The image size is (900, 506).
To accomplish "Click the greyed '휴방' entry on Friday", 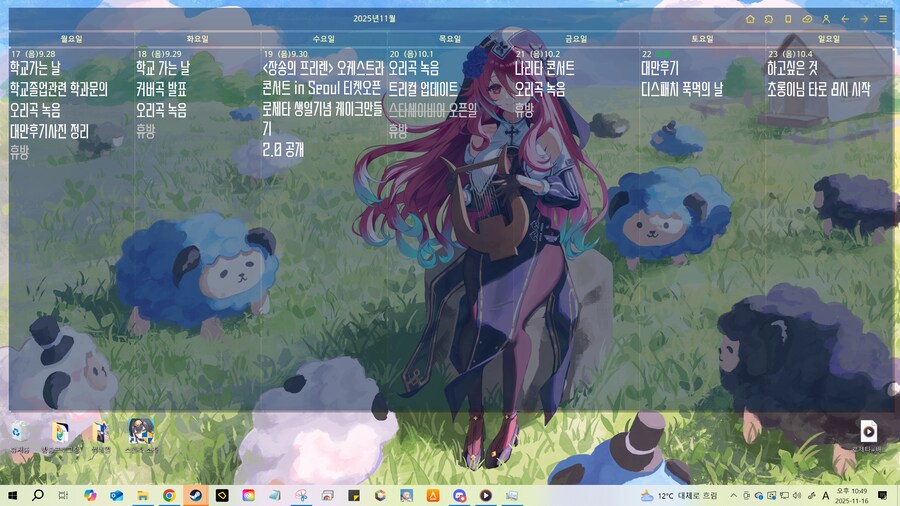I will [524, 110].
